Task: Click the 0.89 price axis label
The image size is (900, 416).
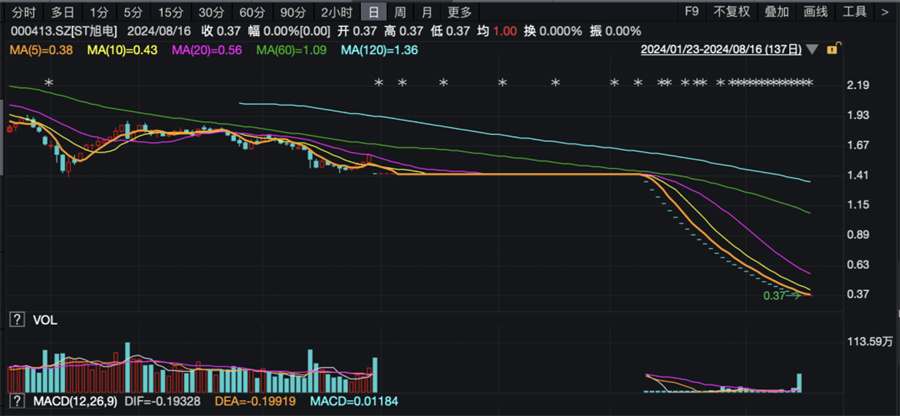Action: (x=858, y=235)
